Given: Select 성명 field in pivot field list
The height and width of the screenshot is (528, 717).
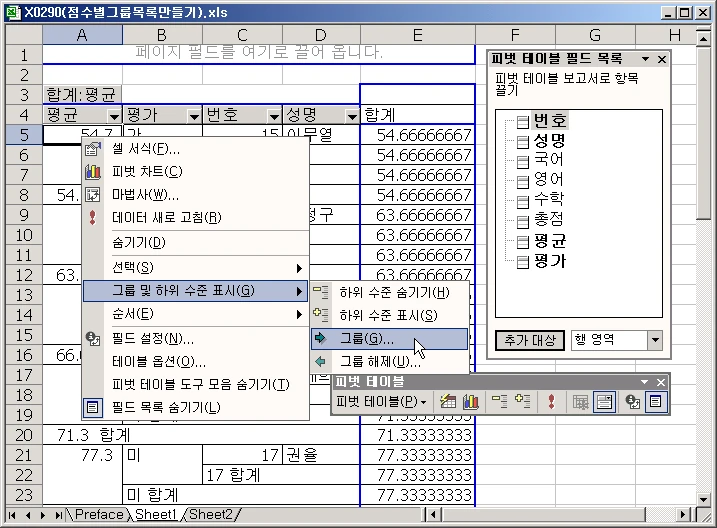Looking at the screenshot, I should 549,140.
